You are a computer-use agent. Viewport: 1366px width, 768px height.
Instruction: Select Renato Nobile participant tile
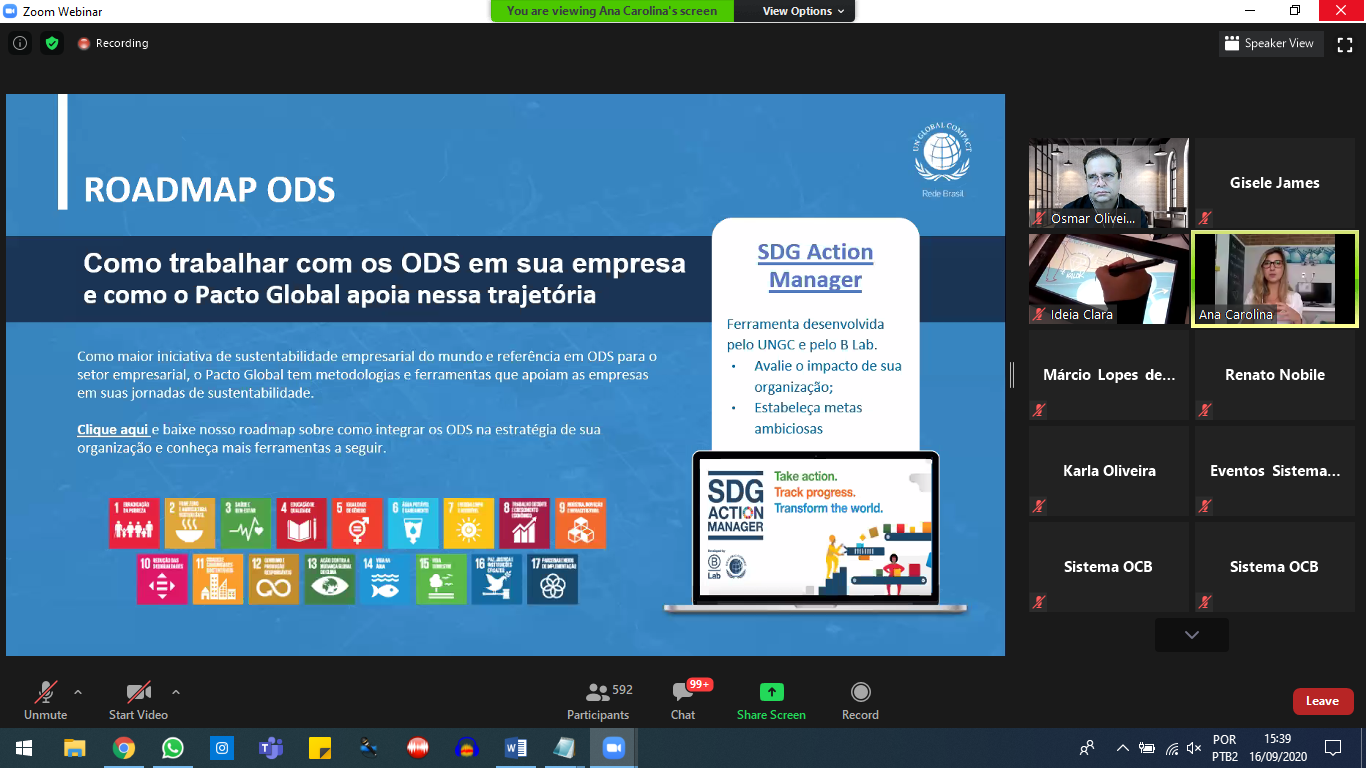(x=1275, y=375)
